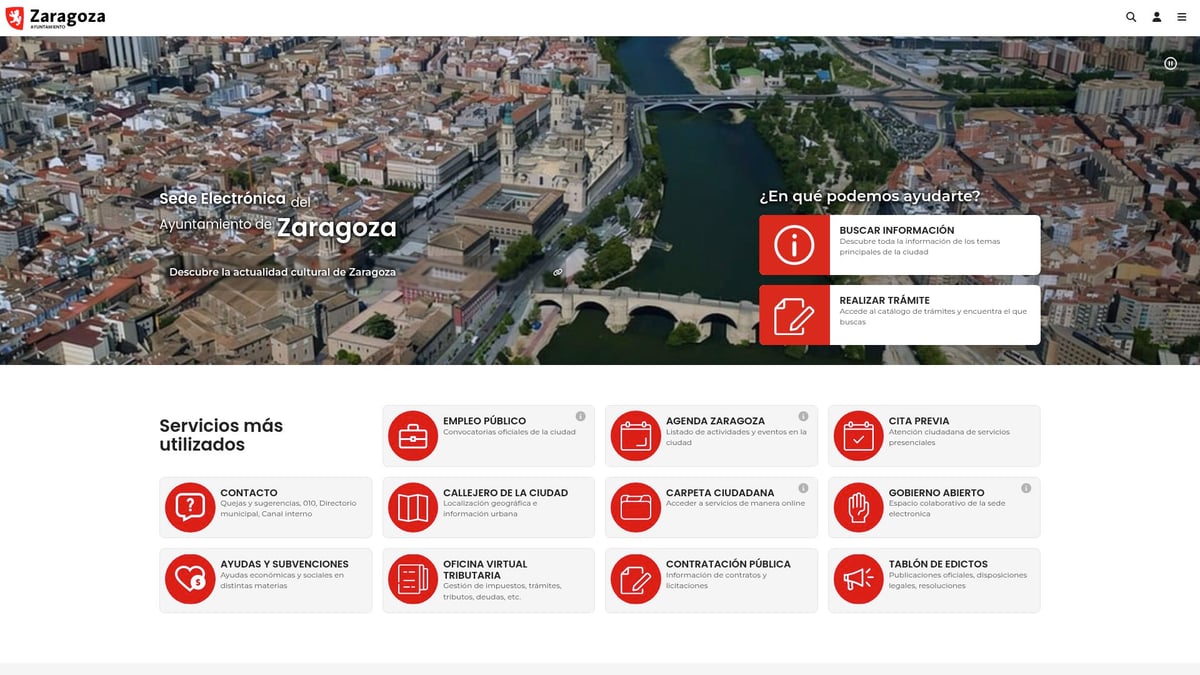Click the Oficina Virtual Tributaria form icon
1200x675 pixels.
(x=413, y=579)
